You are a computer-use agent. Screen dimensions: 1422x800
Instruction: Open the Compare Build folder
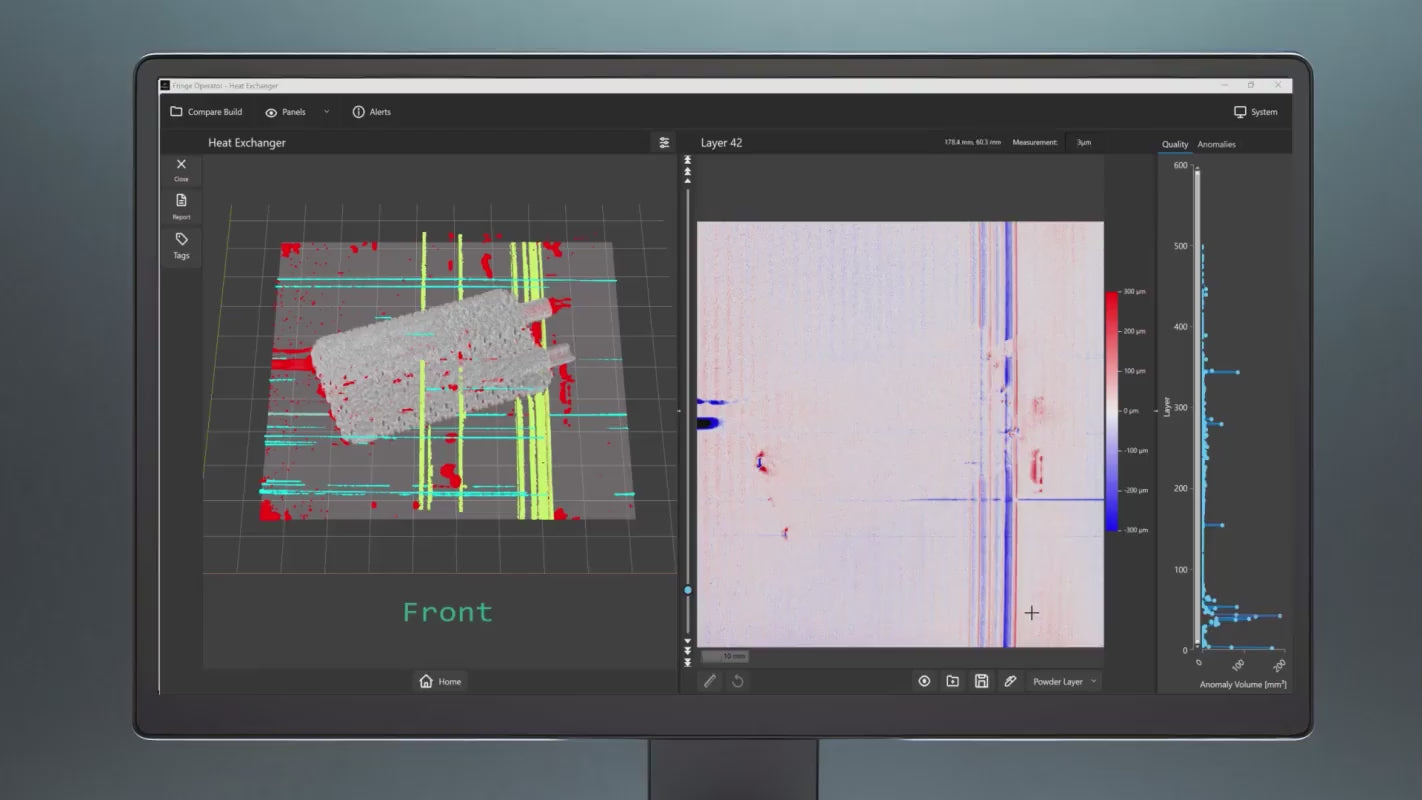pyautogui.click(x=206, y=112)
